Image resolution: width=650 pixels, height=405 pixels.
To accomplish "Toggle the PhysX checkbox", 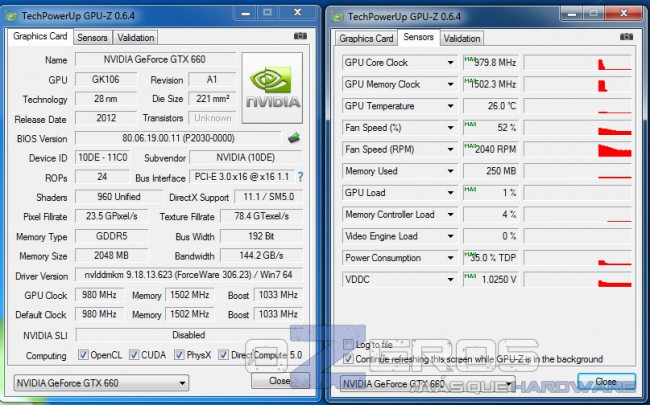I will 179,355.
